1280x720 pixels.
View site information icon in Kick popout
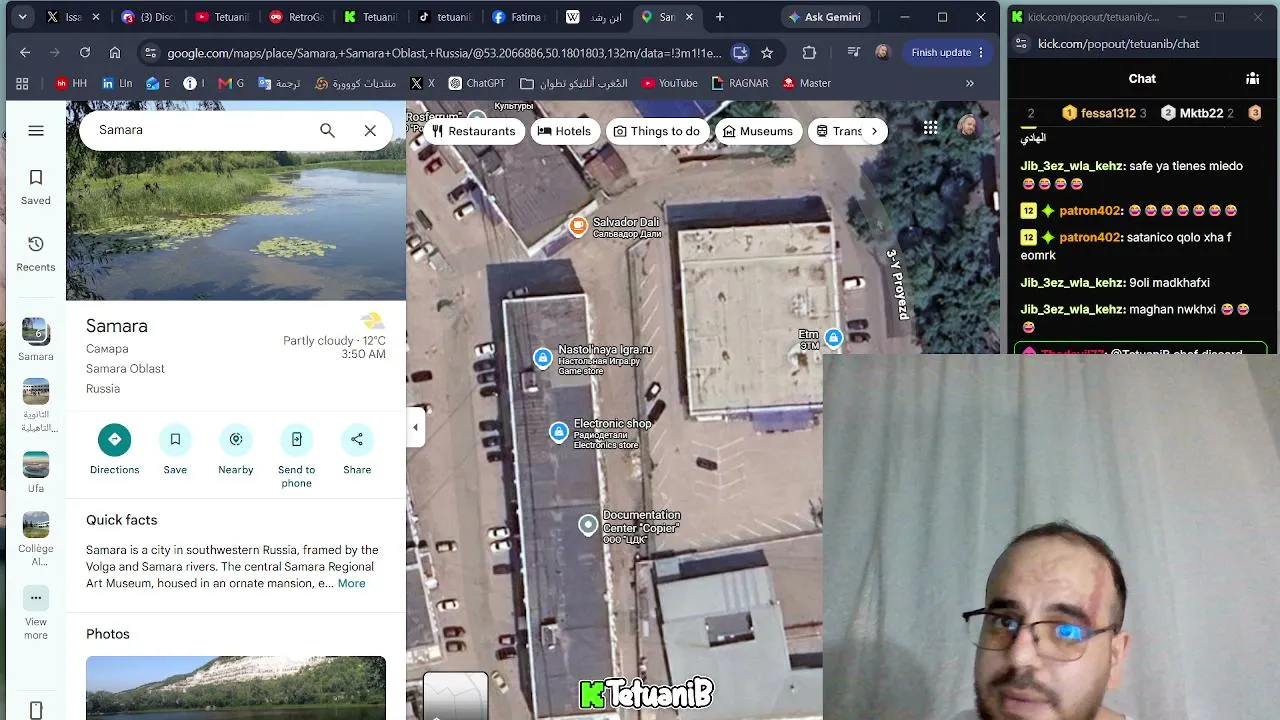(1021, 44)
